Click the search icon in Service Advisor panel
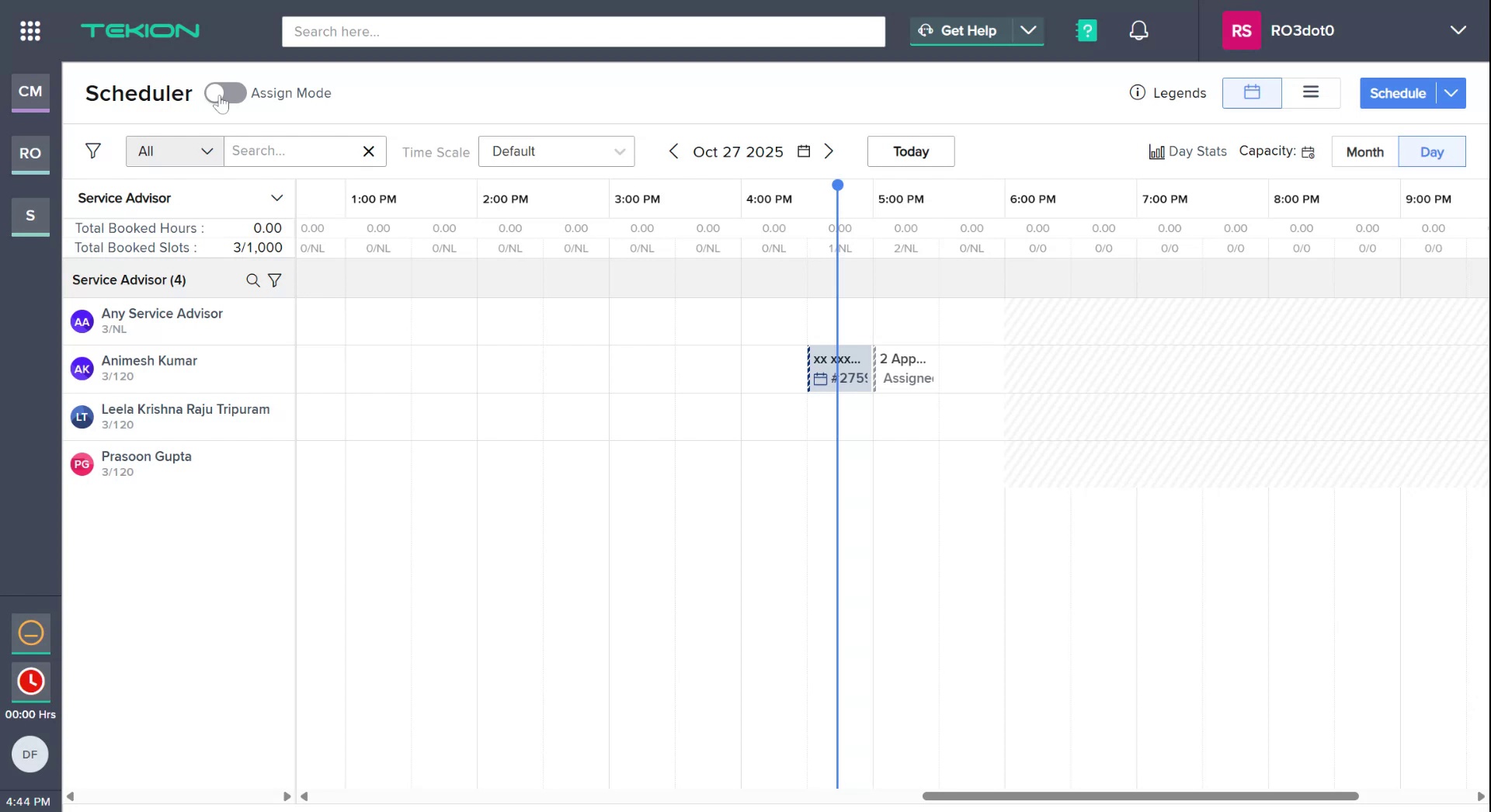 click(x=252, y=280)
